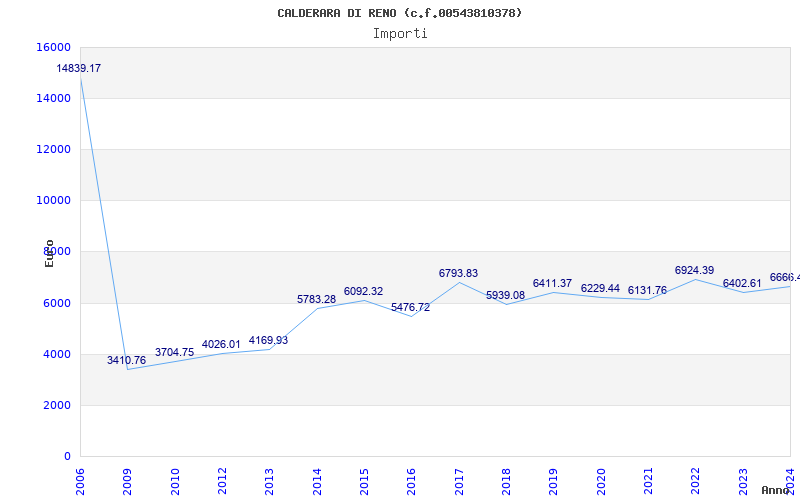Select the data label 6092.32
The image size is (800, 500).
[363, 291]
